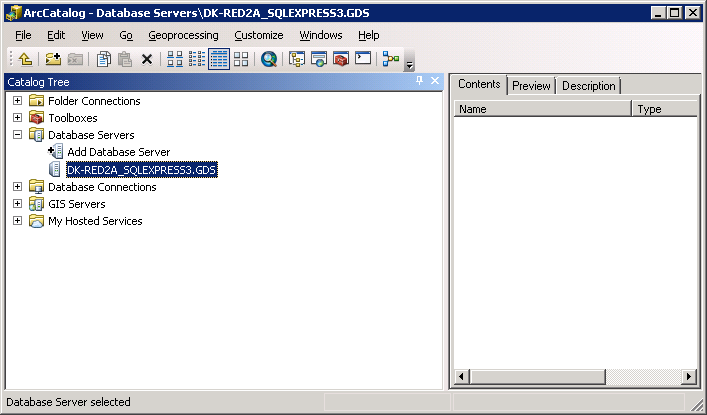
Task: Click status text Database Server selected
Action: tap(68, 402)
